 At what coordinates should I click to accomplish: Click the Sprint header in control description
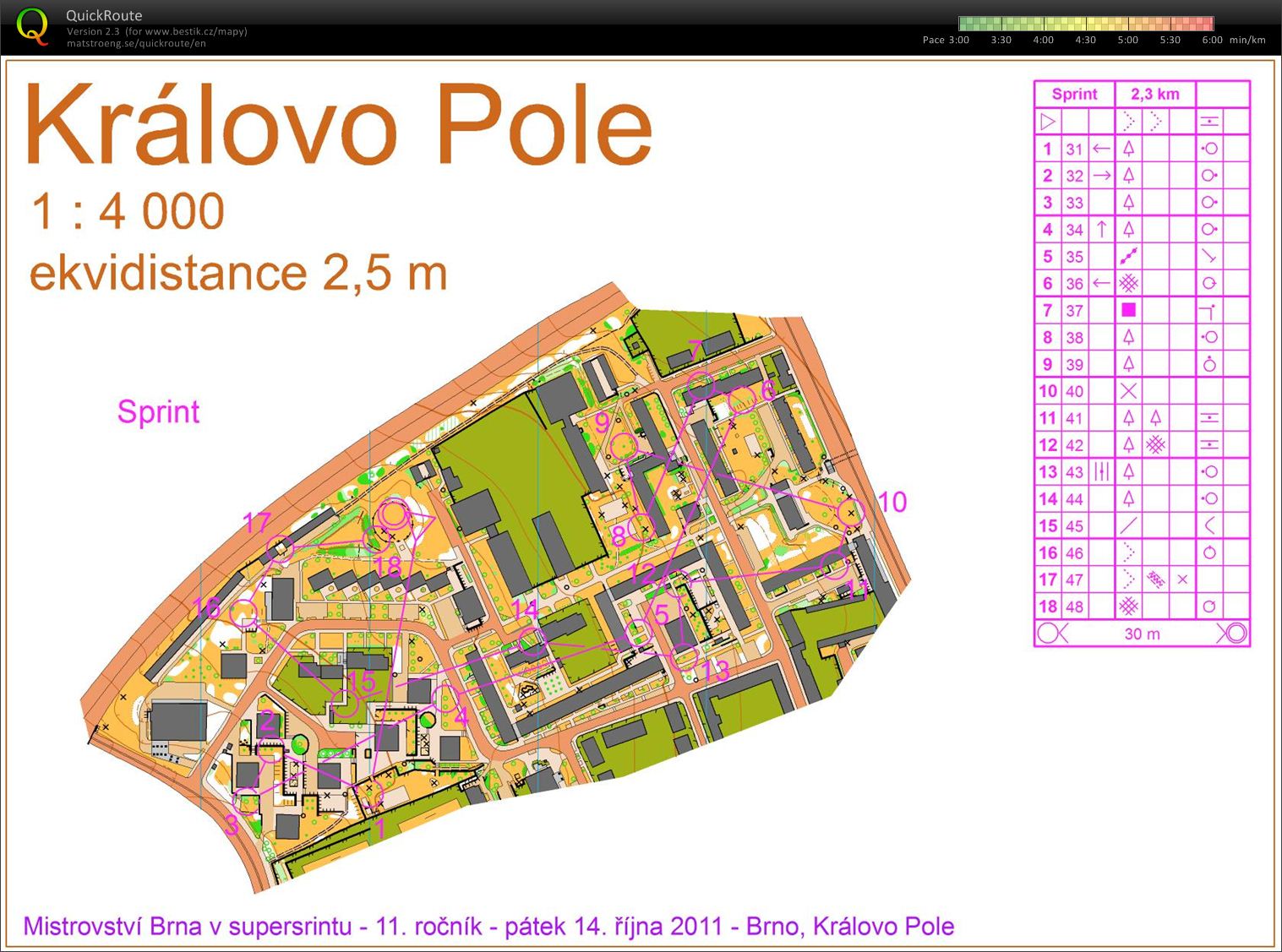pyautogui.click(x=1074, y=94)
